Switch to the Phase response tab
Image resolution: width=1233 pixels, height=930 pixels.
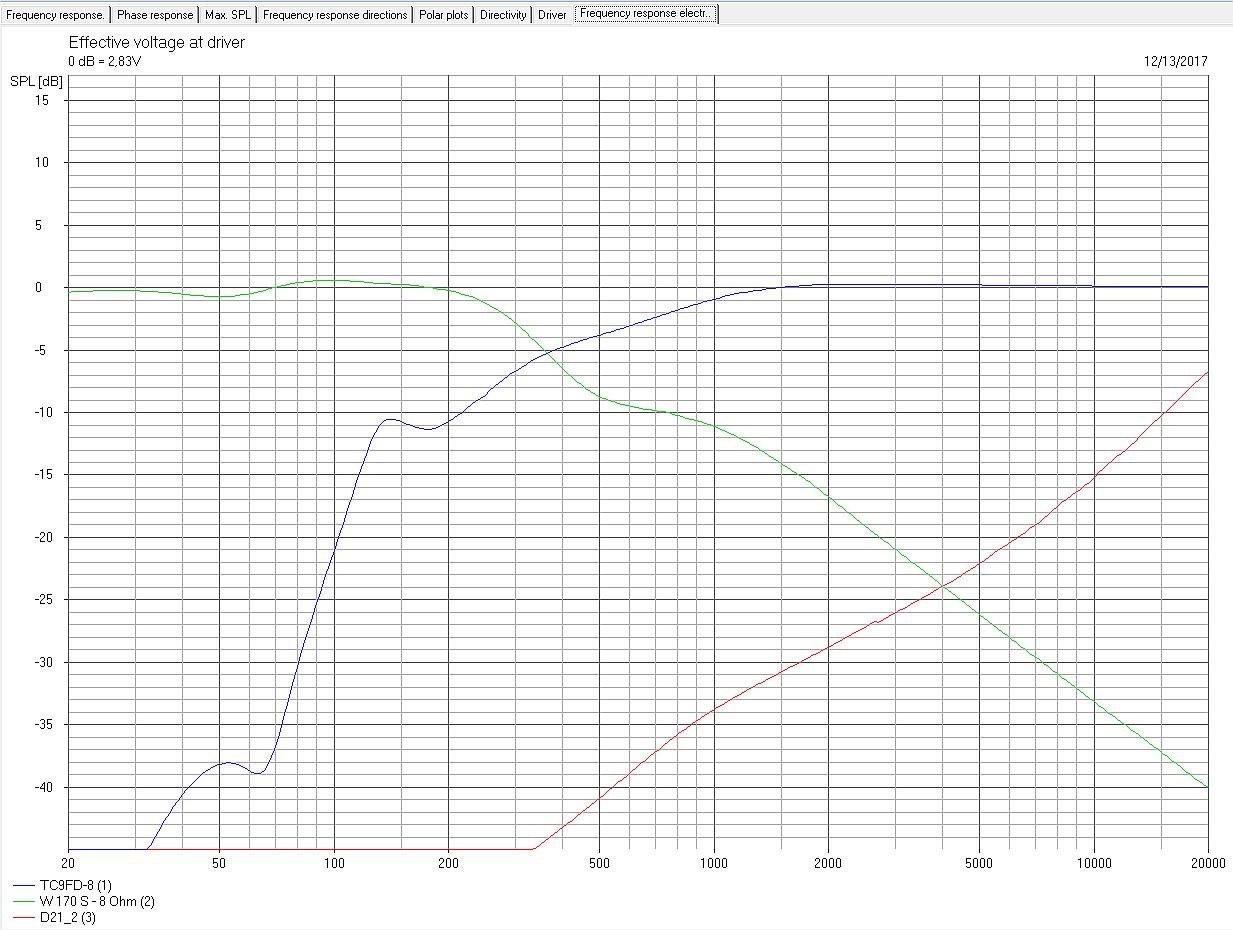click(x=155, y=15)
